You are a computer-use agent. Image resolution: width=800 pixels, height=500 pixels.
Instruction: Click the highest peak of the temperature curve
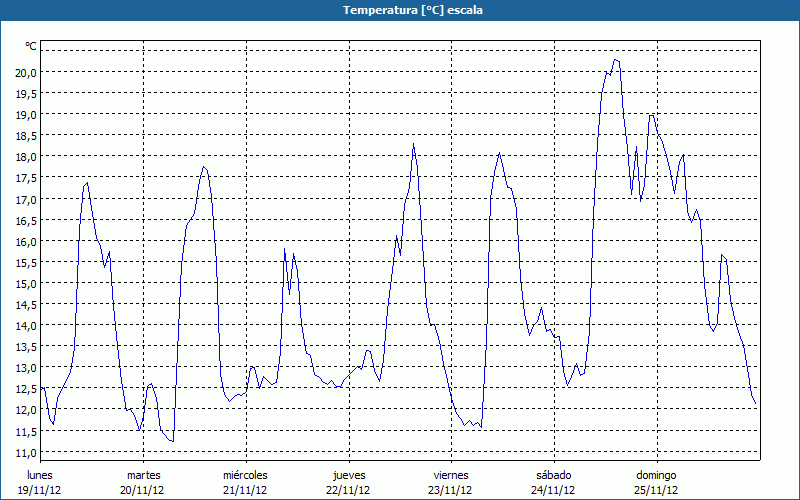[615, 60]
